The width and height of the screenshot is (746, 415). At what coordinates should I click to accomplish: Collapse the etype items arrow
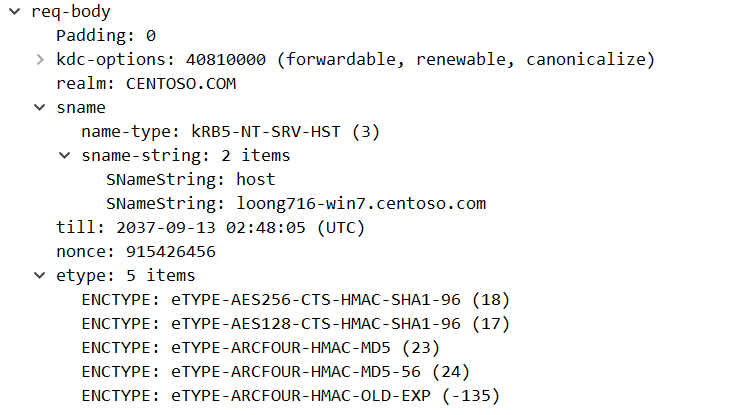pyautogui.click(x=39, y=276)
